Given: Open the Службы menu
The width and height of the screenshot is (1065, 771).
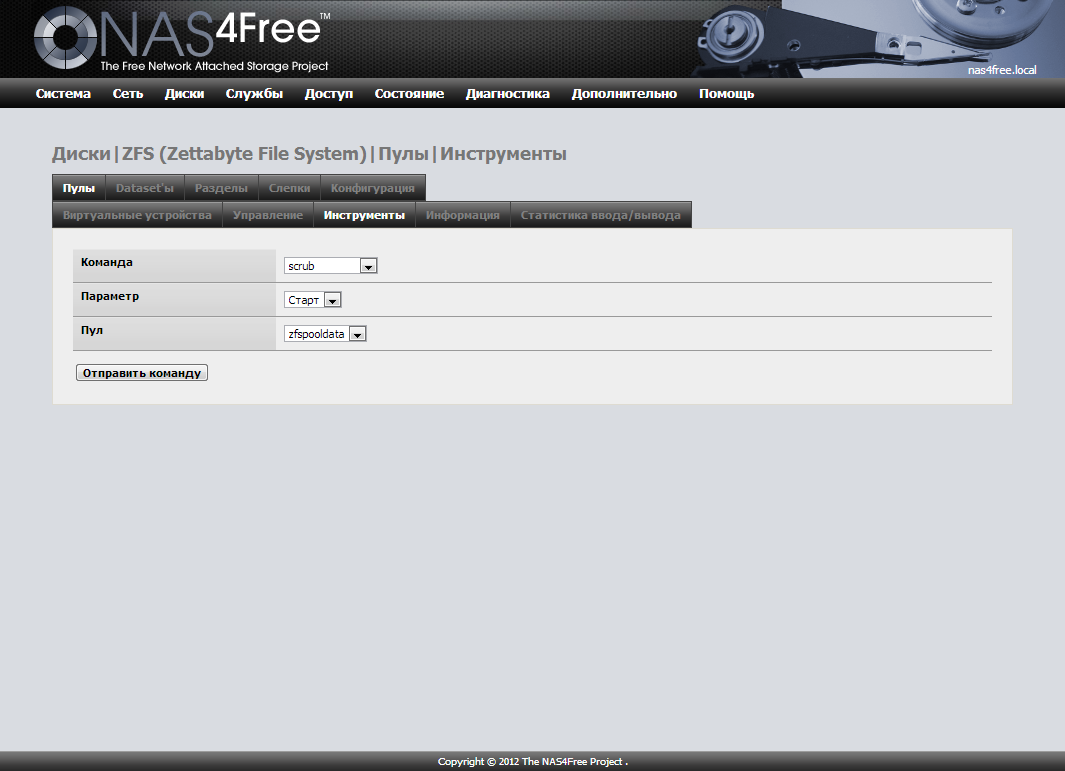Looking at the screenshot, I should point(254,94).
